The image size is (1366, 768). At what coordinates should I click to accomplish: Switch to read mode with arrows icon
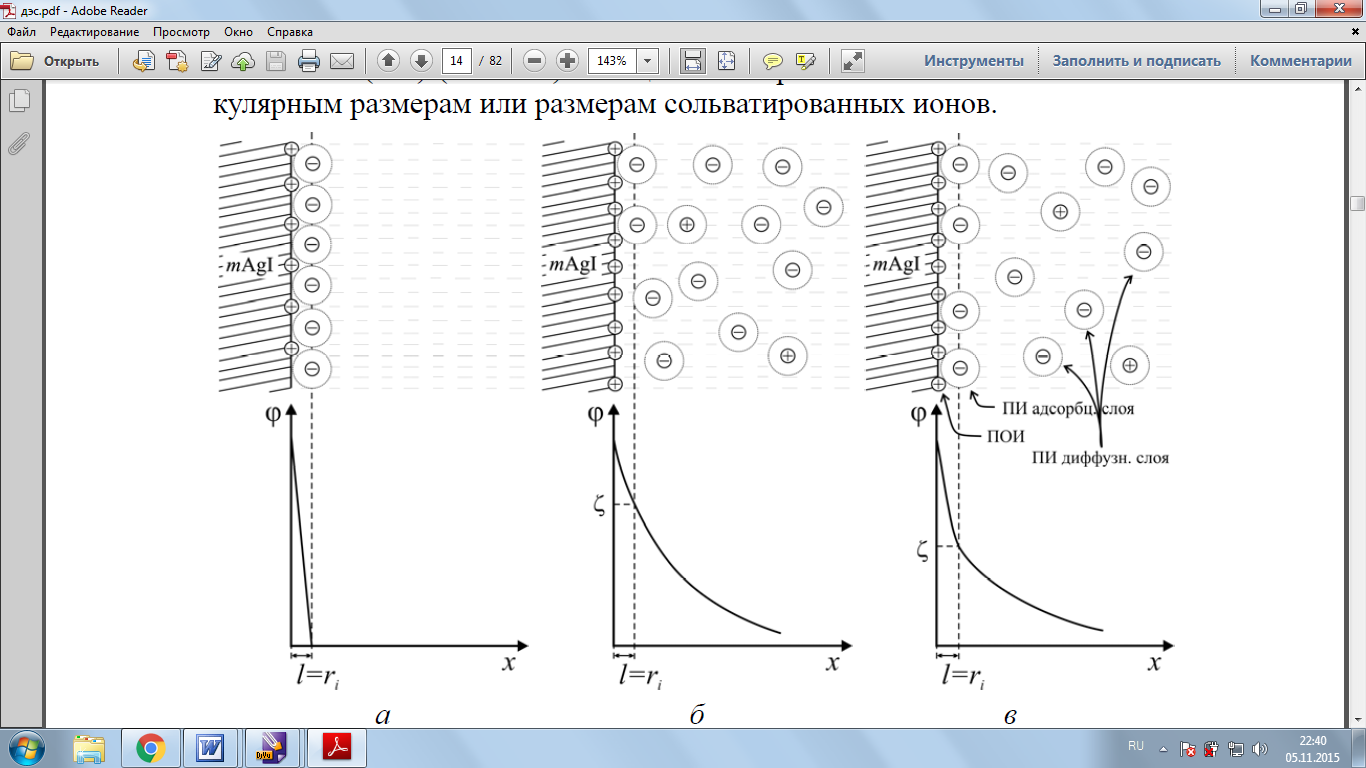pyautogui.click(x=852, y=61)
